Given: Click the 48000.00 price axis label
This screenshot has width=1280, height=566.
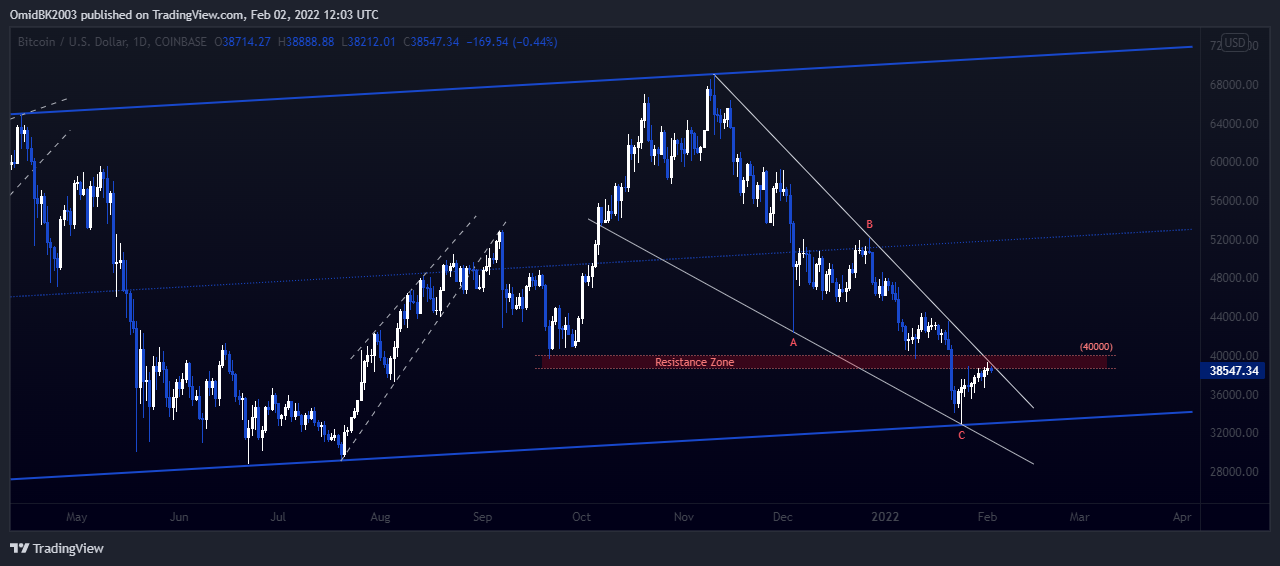Looking at the screenshot, I should [x=1232, y=278].
